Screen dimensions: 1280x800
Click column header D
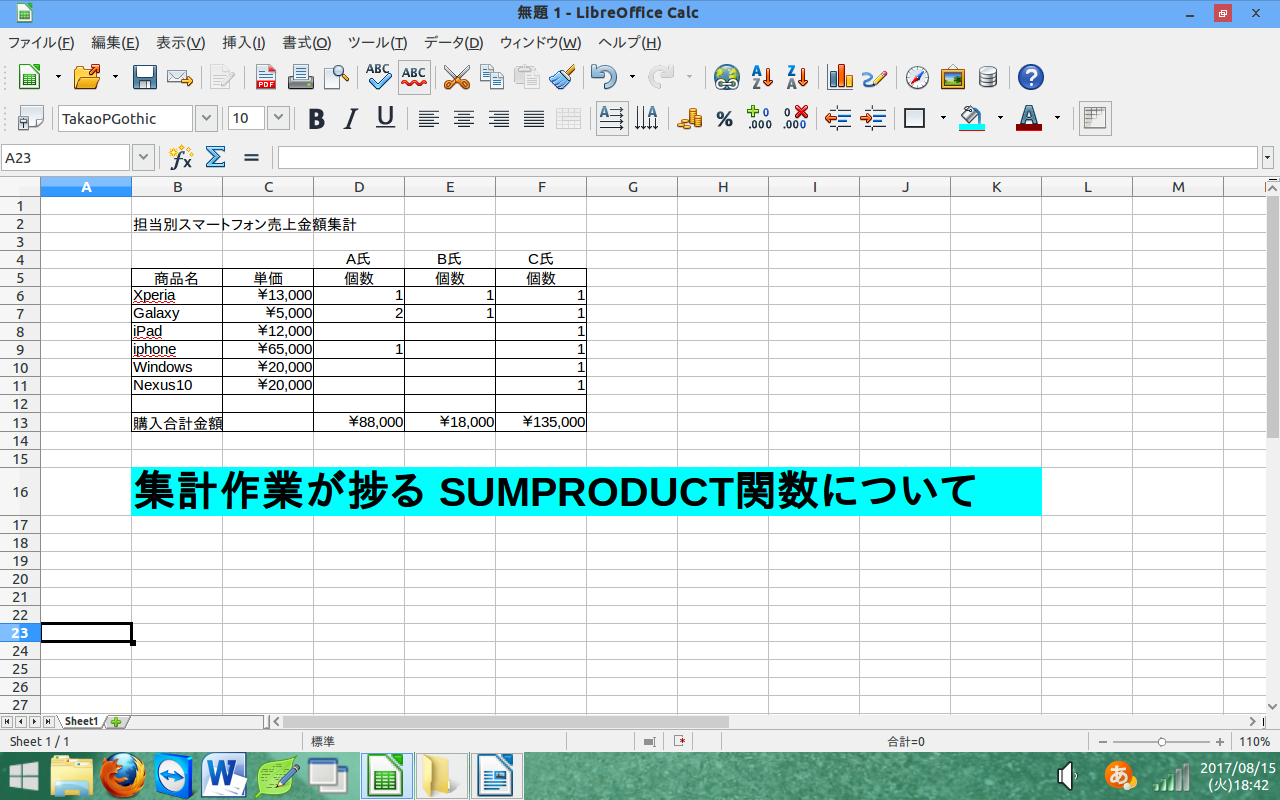pyautogui.click(x=359, y=187)
